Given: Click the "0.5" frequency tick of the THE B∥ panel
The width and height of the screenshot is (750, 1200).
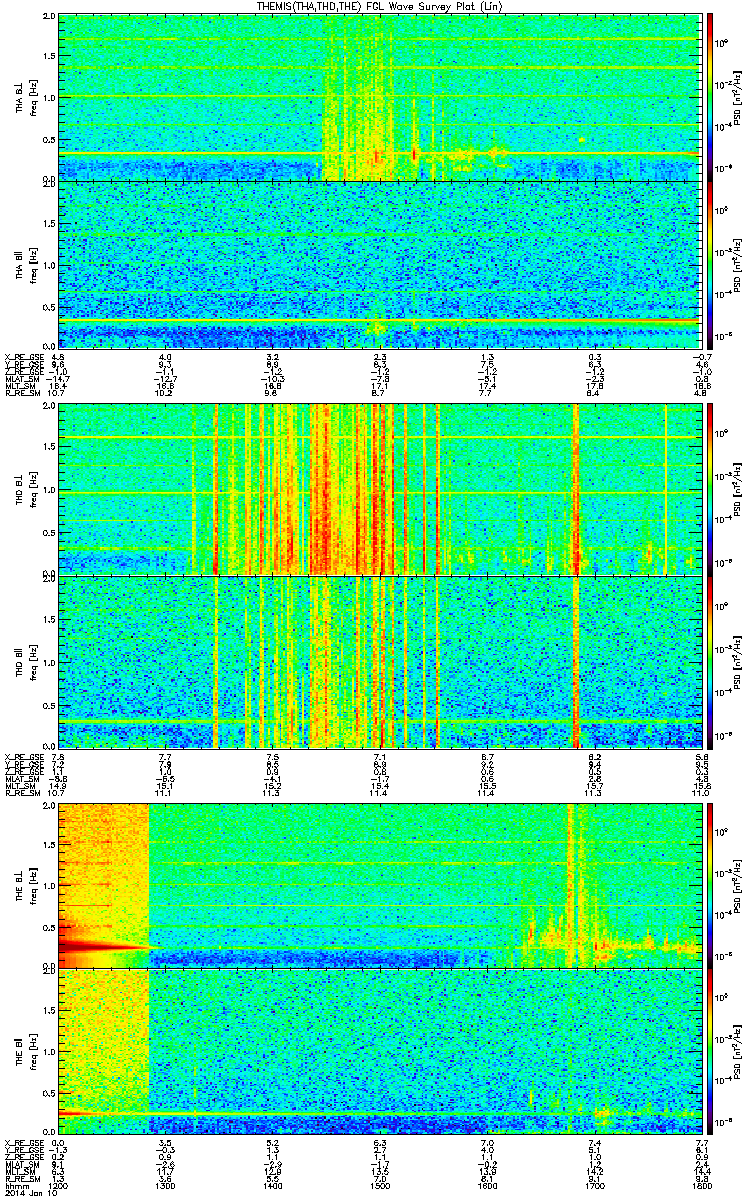Looking at the screenshot, I should click(x=48, y=1092).
